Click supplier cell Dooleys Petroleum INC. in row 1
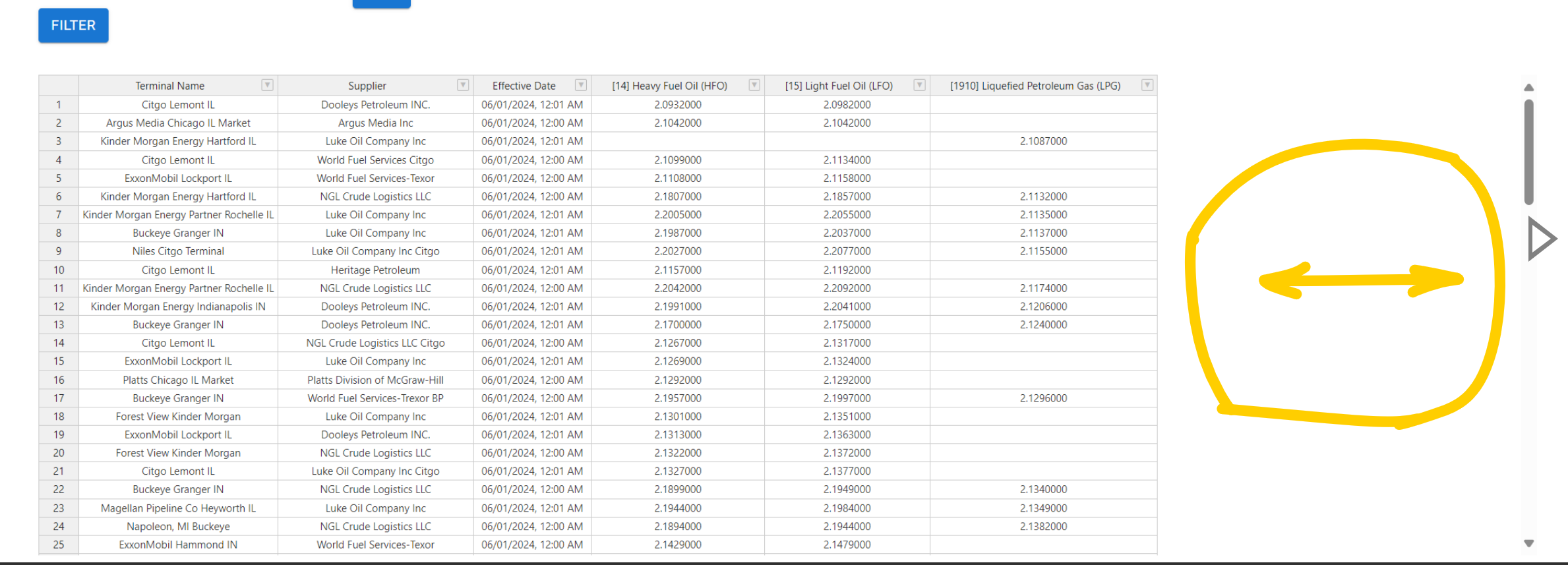The image size is (1568, 565). point(375,105)
